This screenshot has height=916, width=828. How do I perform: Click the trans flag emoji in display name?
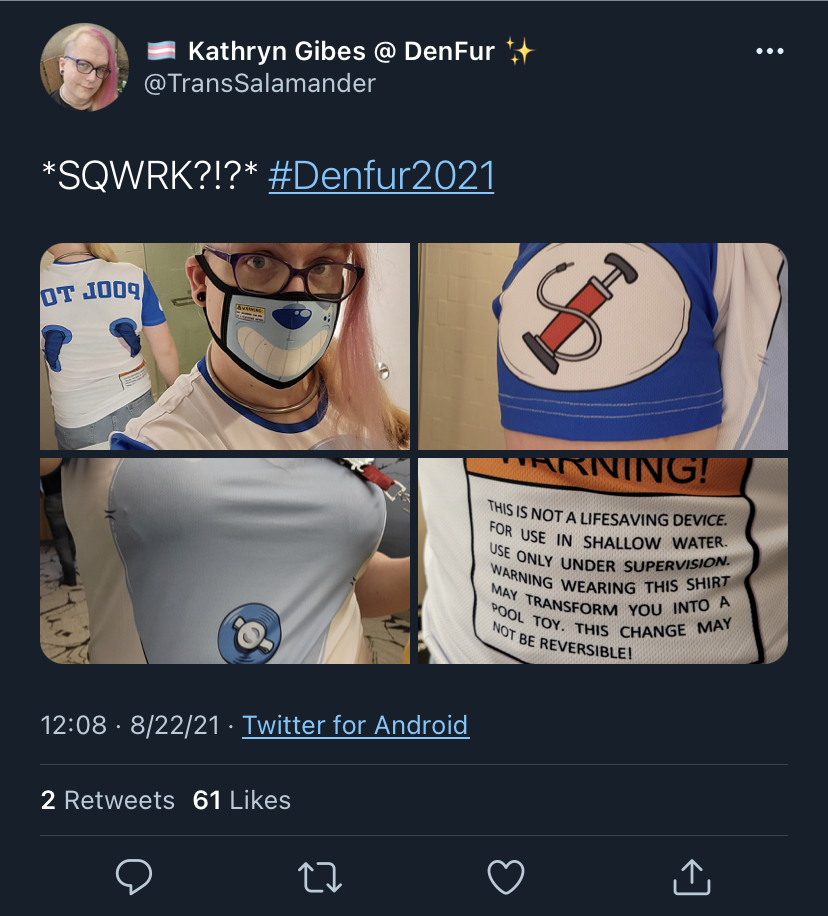pyautogui.click(x=161, y=51)
